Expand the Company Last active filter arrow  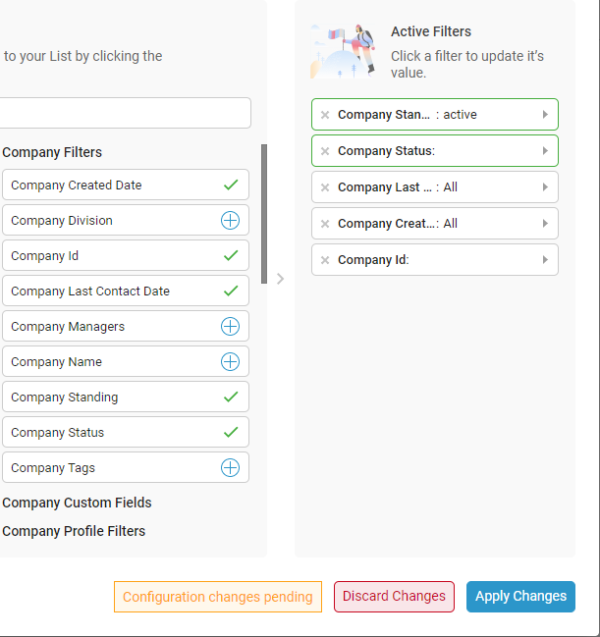pyautogui.click(x=545, y=188)
